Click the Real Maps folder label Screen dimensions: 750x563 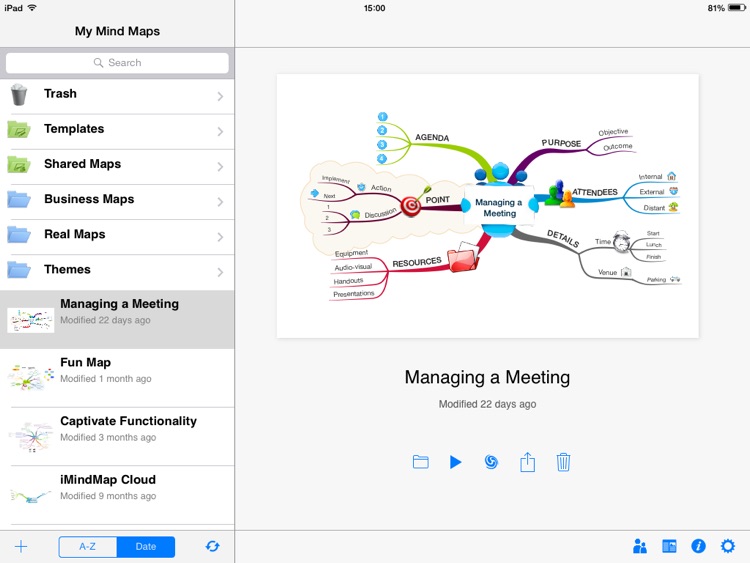pyautogui.click(x=75, y=234)
